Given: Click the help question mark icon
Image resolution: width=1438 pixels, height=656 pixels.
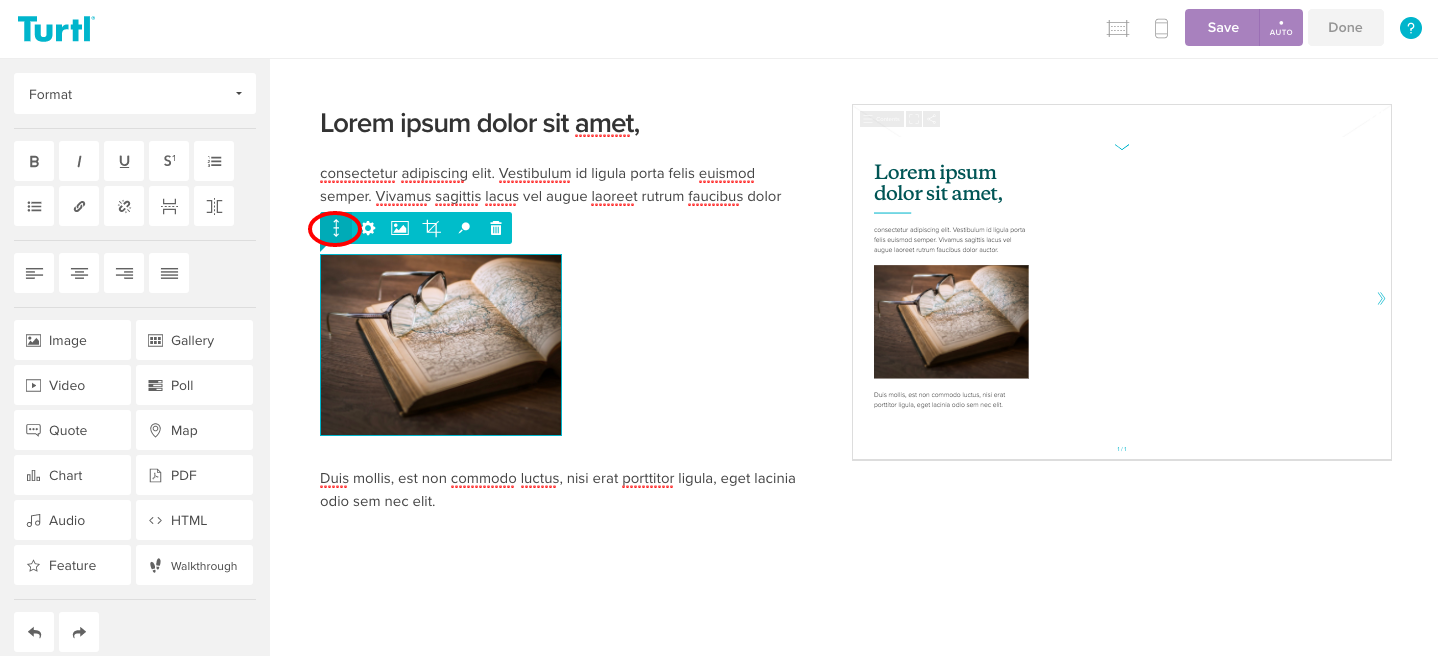Looking at the screenshot, I should click(x=1410, y=28).
